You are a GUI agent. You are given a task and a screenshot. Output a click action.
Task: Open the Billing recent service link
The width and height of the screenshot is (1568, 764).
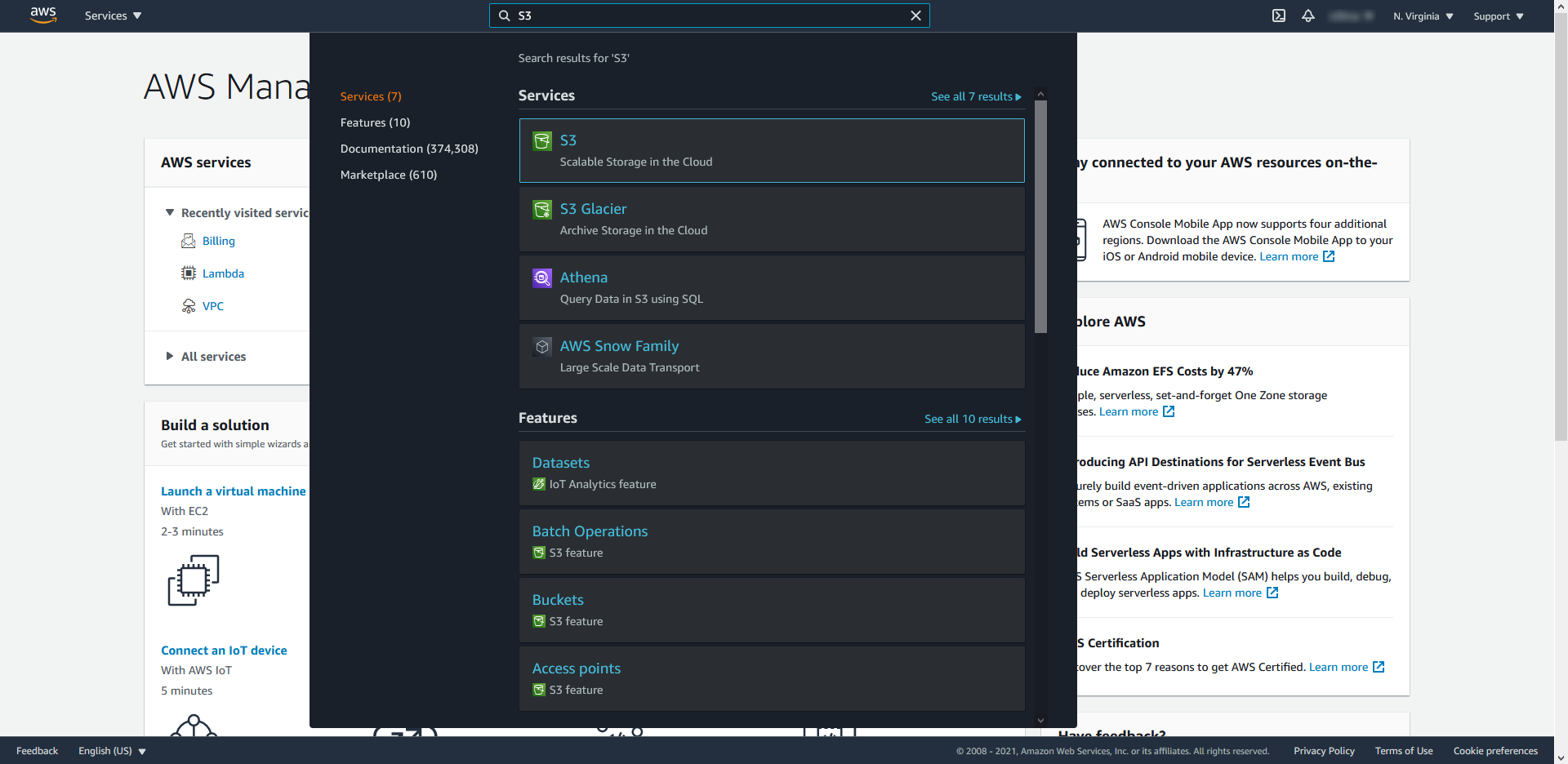[218, 241]
